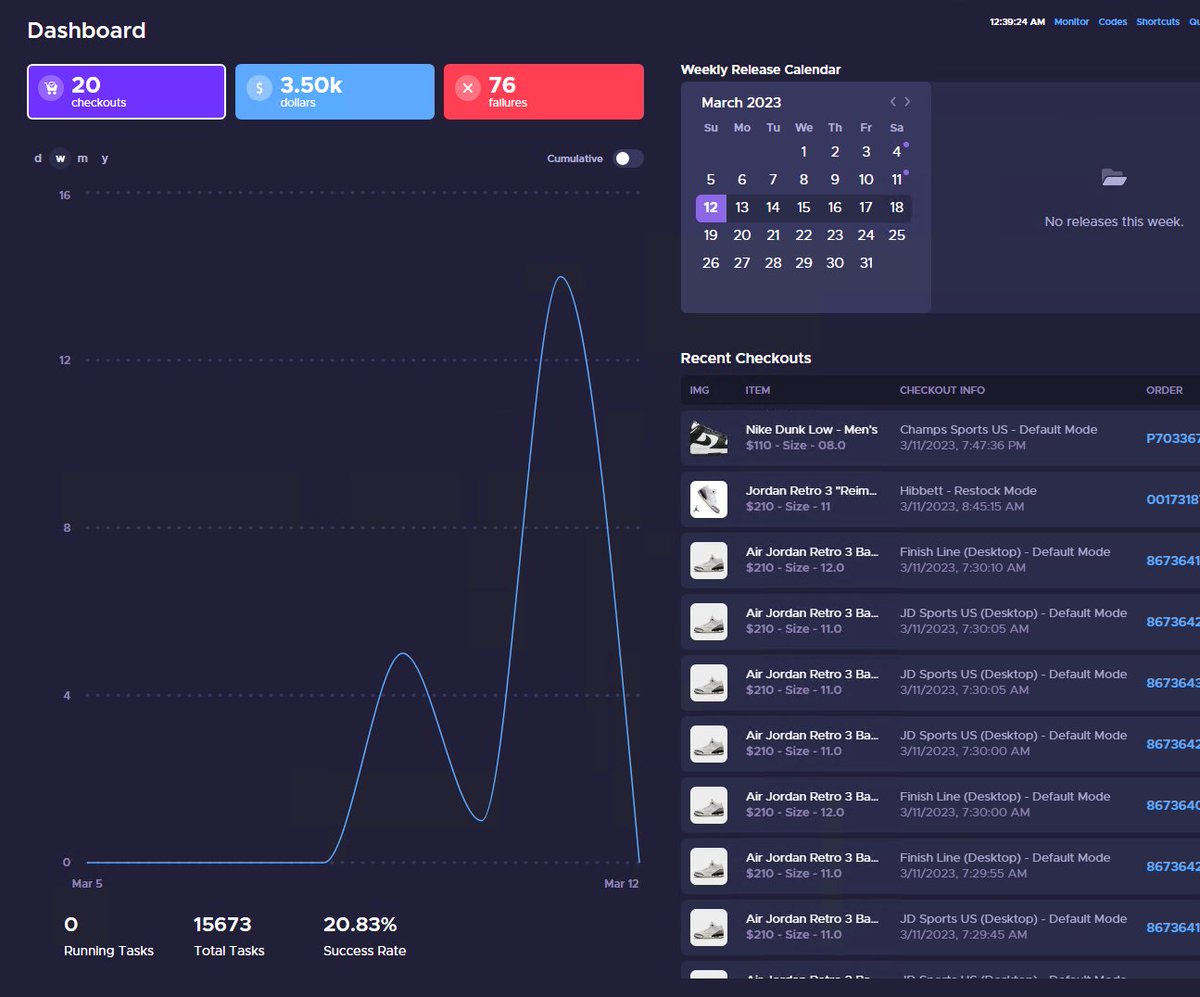Open order link for 7:29:55 AM checkout
This screenshot has height=997, width=1200.
pos(1173,867)
